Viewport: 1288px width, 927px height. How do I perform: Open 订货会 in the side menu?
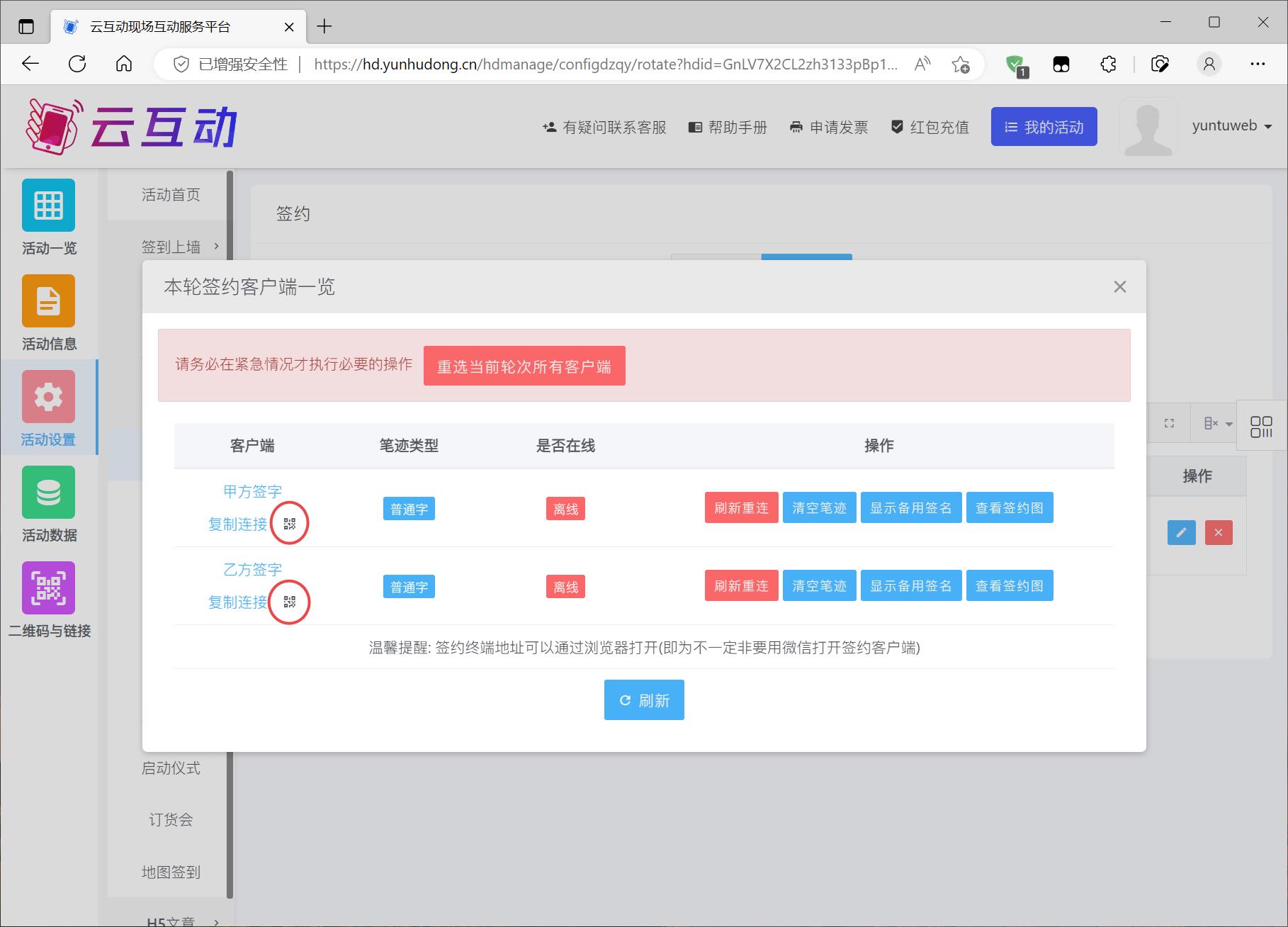pyautogui.click(x=171, y=820)
